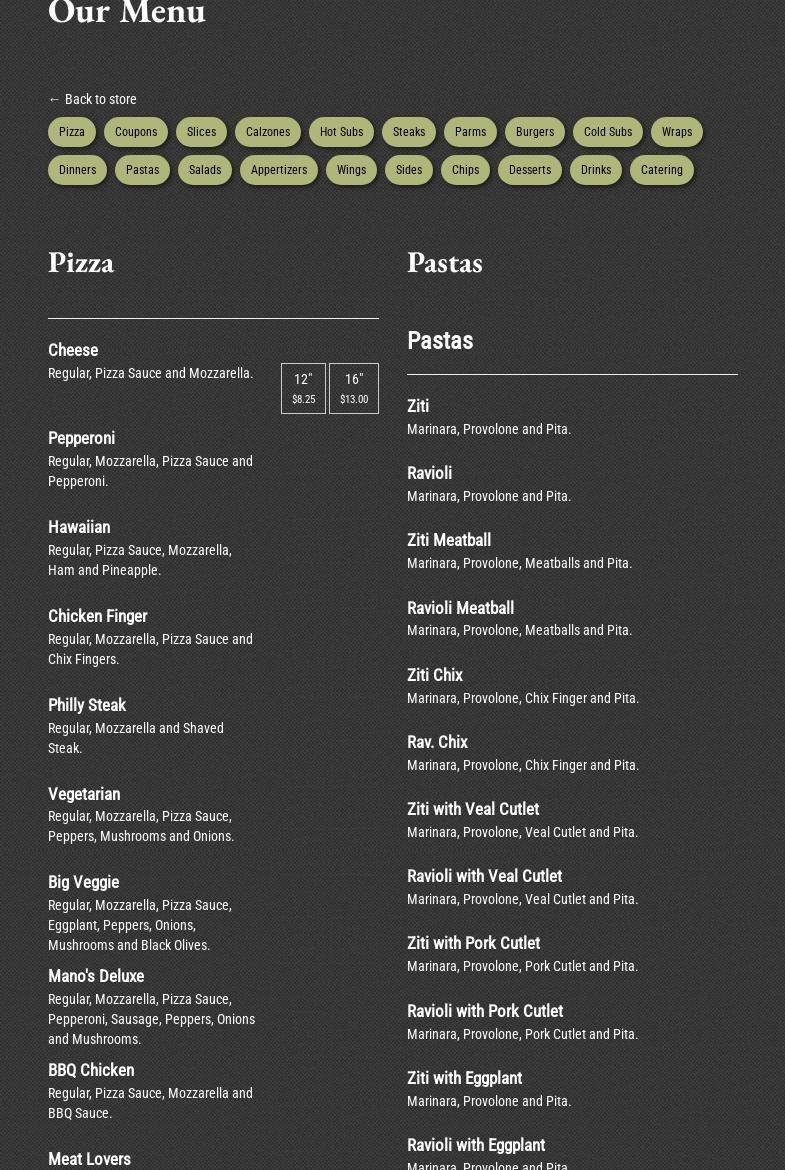Click the Wraps category tag
Screen dimensions: 785x1170
pos(677,132)
